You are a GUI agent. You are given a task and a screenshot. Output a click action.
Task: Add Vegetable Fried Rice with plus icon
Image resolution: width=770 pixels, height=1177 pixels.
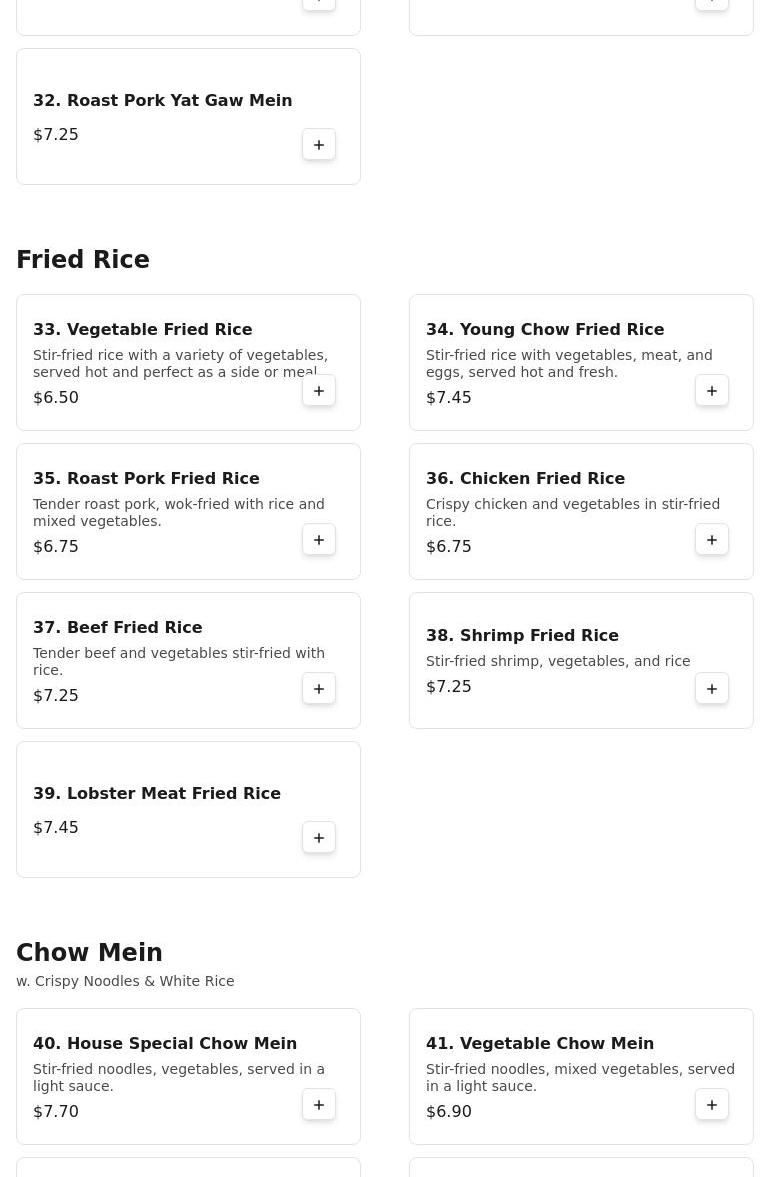coord(319,391)
